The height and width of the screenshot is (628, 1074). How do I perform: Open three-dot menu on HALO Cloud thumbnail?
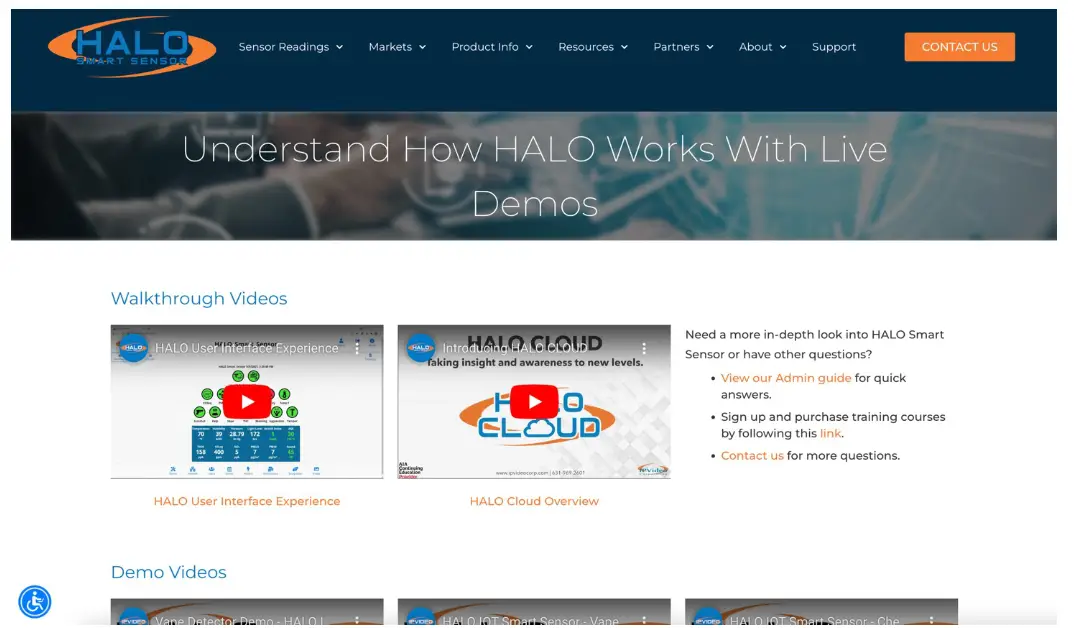click(x=644, y=348)
